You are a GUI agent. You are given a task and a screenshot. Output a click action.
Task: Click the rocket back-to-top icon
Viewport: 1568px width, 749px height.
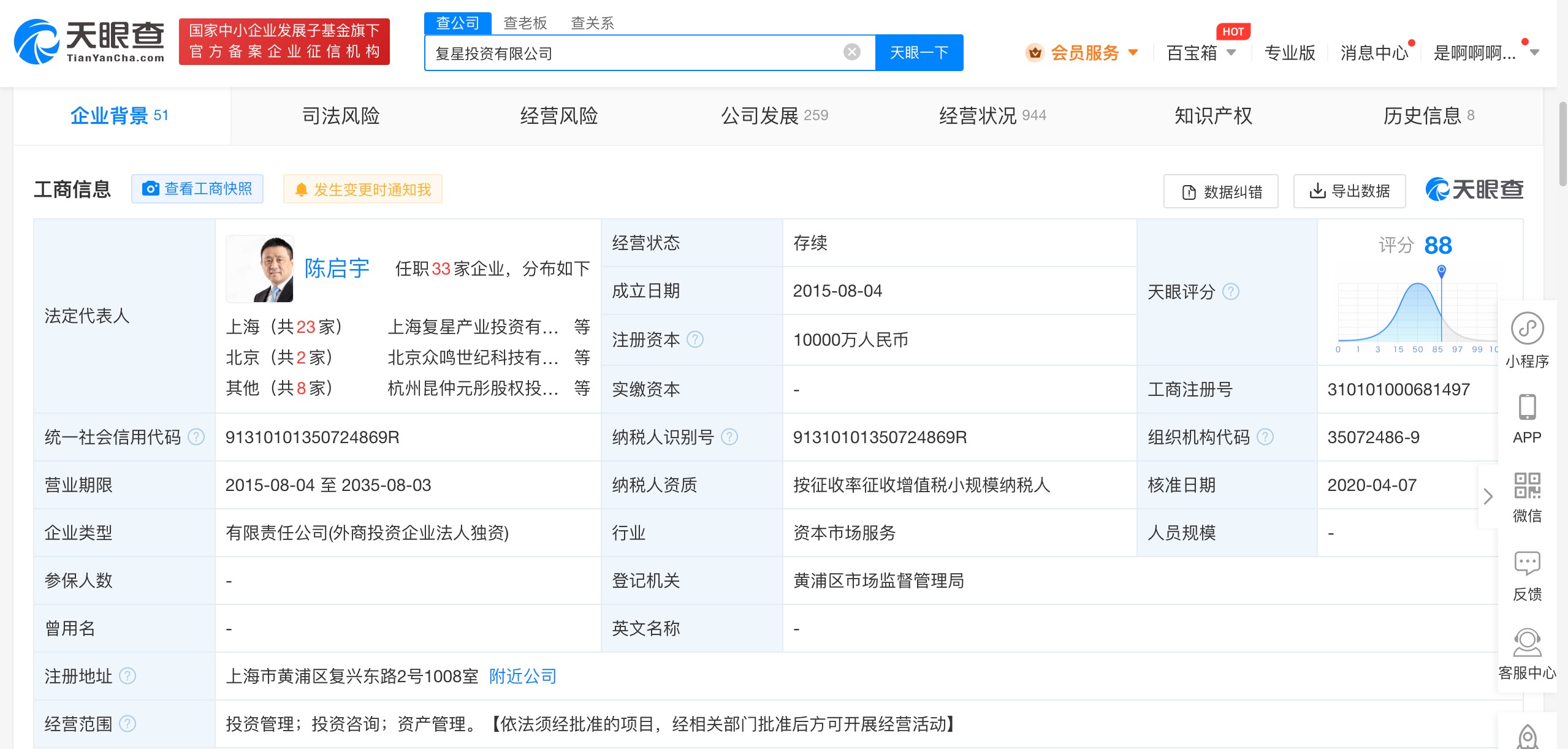point(1527,736)
